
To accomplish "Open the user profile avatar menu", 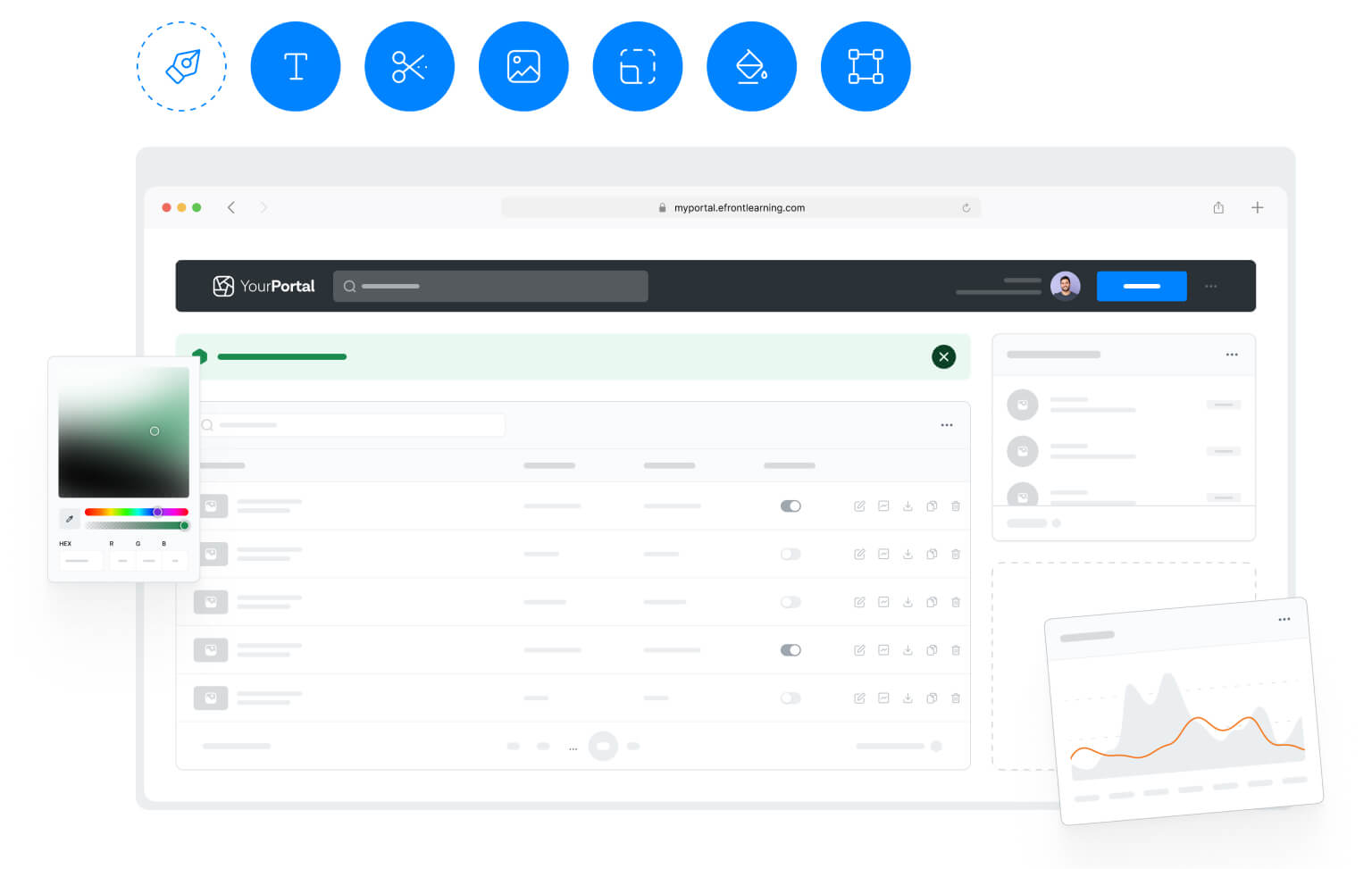I will 1065,286.
